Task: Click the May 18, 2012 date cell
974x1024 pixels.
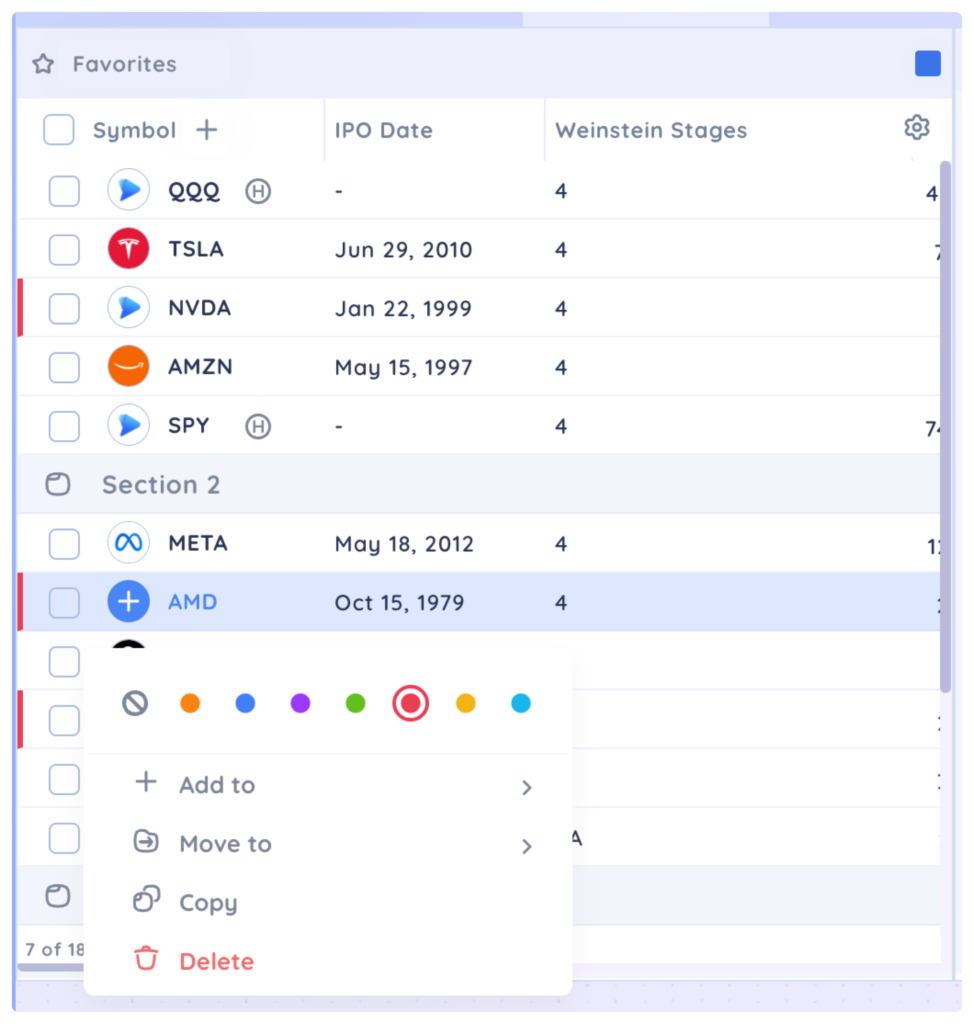Action: click(404, 544)
